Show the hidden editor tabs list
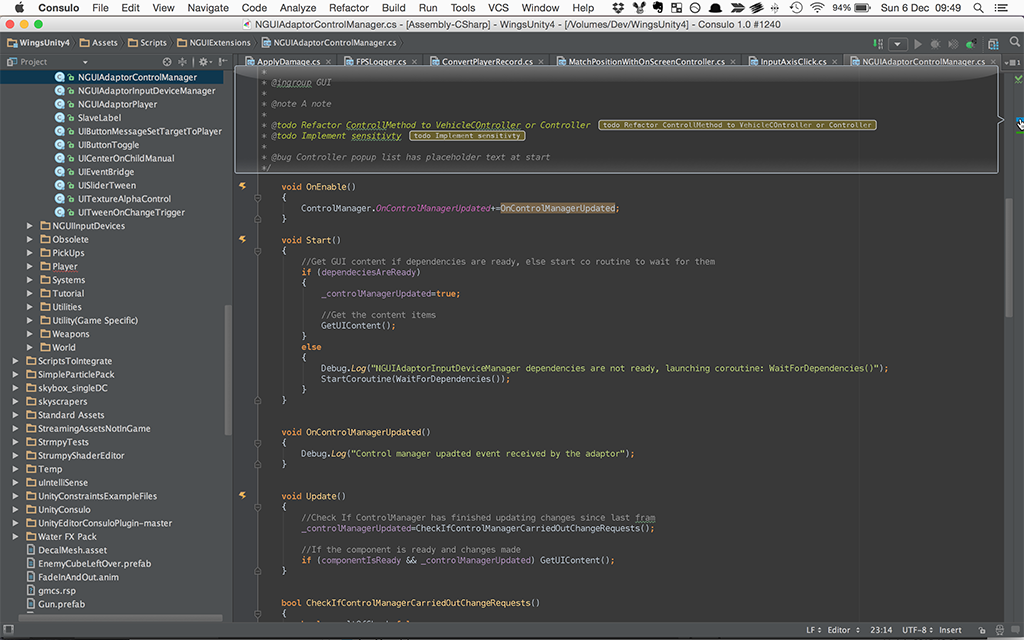The width and height of the screenshot is (1024, 640). 1012,62
